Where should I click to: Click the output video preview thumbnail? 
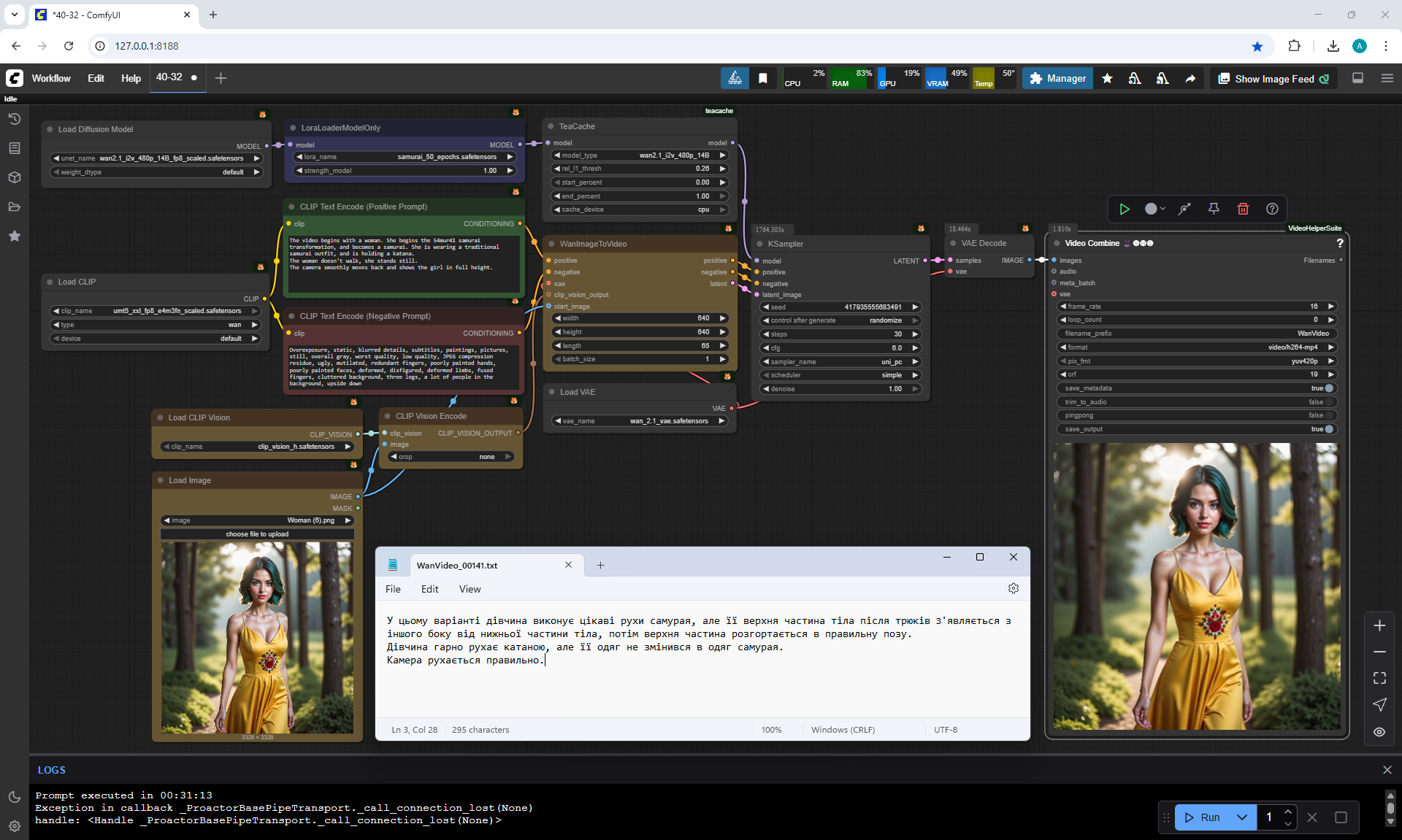point(1196,586)
